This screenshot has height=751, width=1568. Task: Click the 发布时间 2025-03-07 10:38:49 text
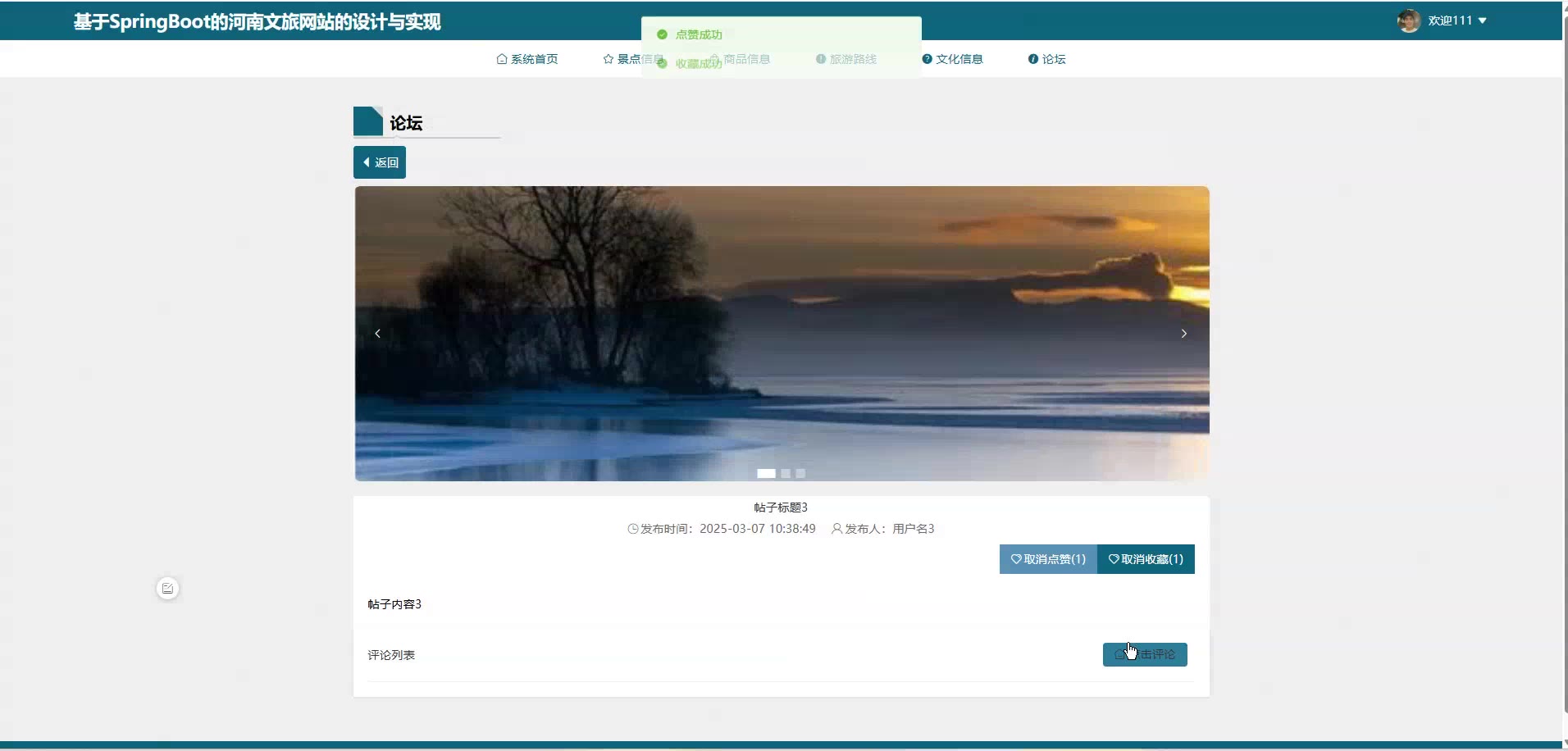point(722,529)
